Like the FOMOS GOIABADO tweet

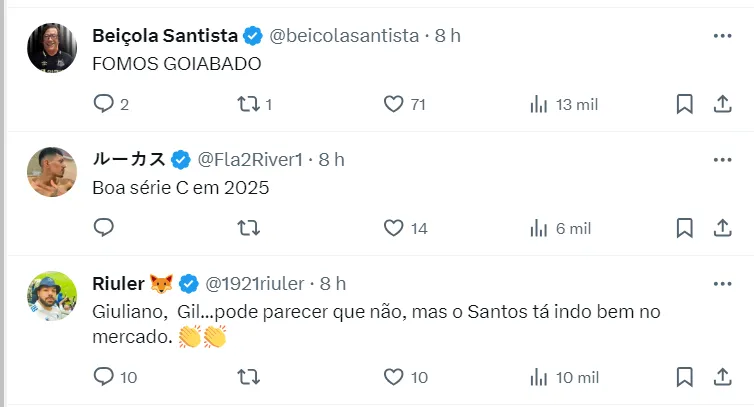click(394, 103)
